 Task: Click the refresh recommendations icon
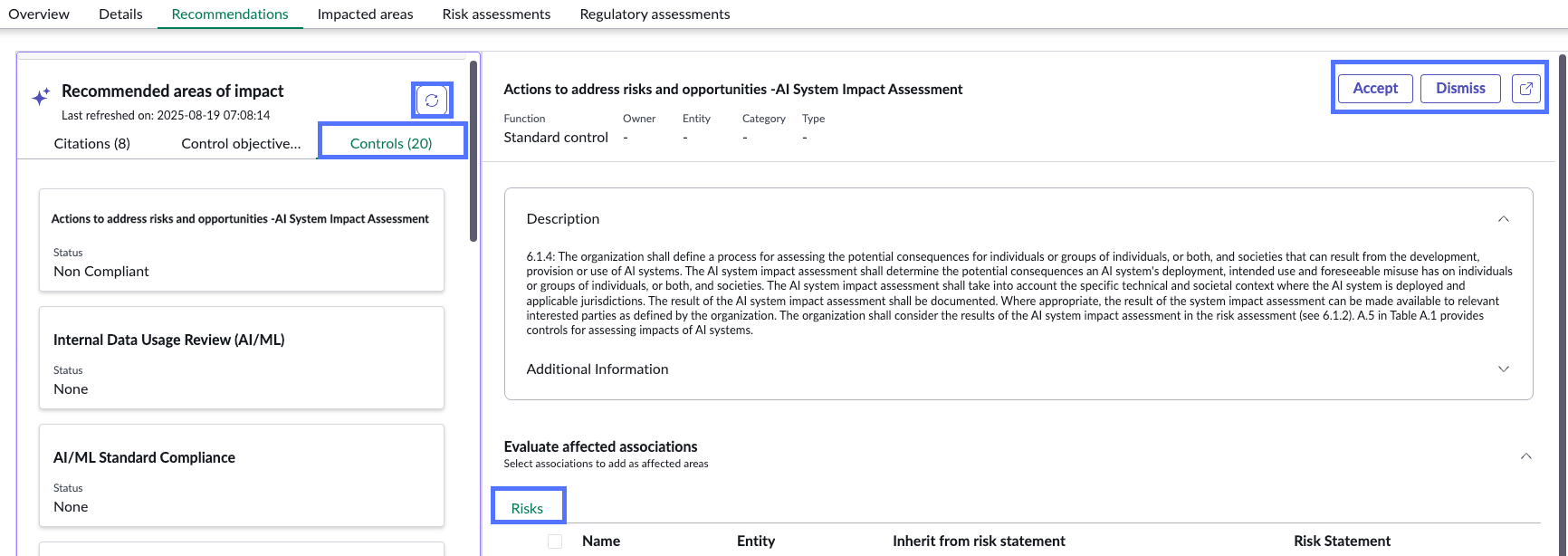click(x=432, y=101)
